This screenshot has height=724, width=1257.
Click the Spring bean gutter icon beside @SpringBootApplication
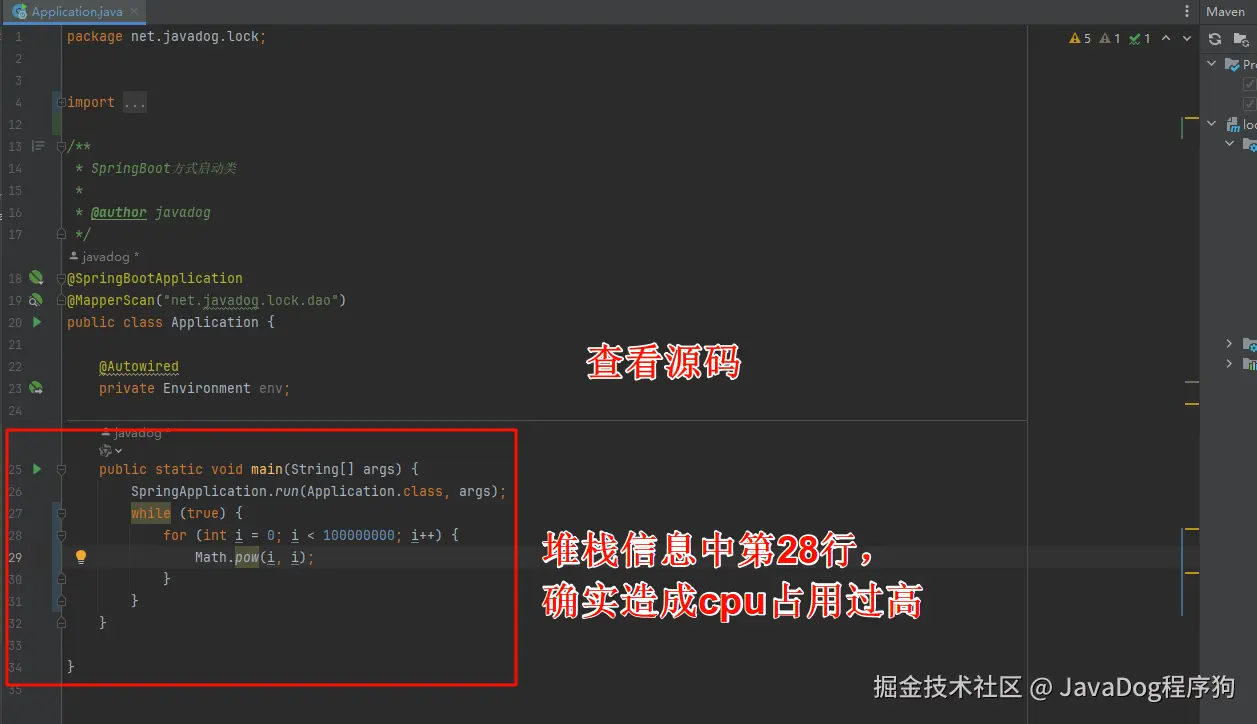tap(36, 278)
